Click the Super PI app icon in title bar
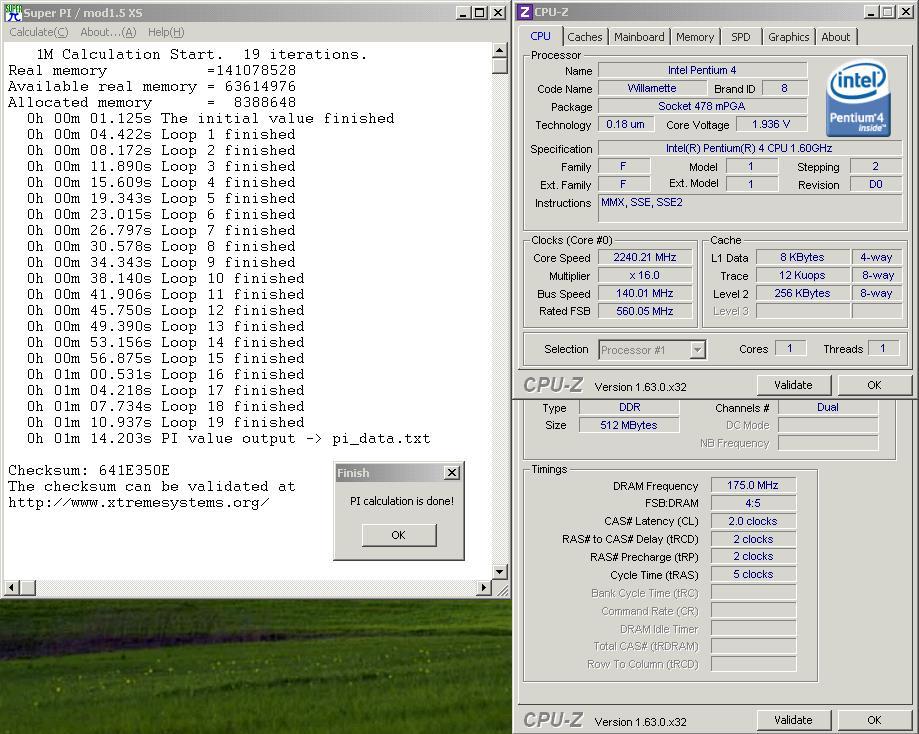The height and width of the screenshot is (734, 919). (x=12, y=12)
